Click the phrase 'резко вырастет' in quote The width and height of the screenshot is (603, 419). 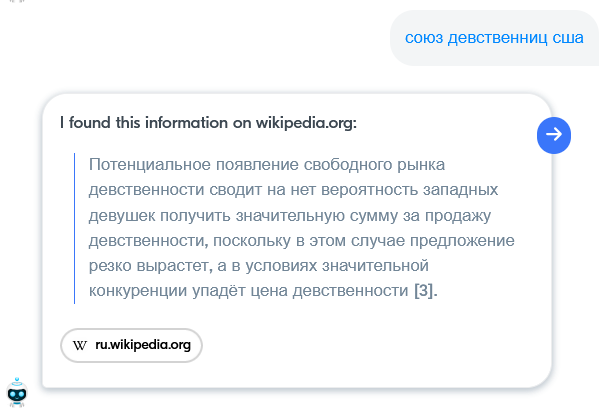(x=141, y=266)
